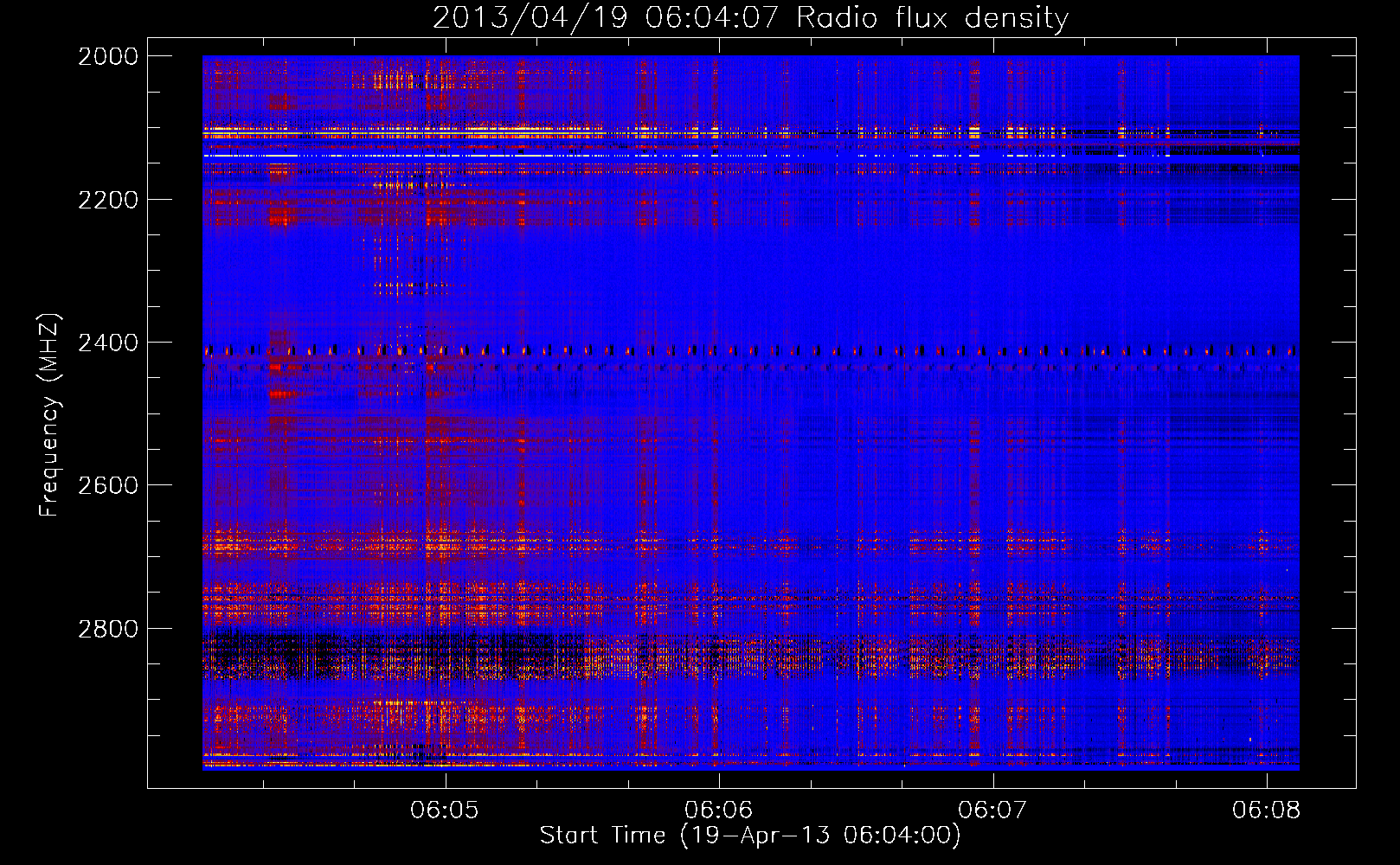Click the "Frequency (MHZ)" axis label
This screenshot has height=865, width=1400.
click(x=50, y=415)
